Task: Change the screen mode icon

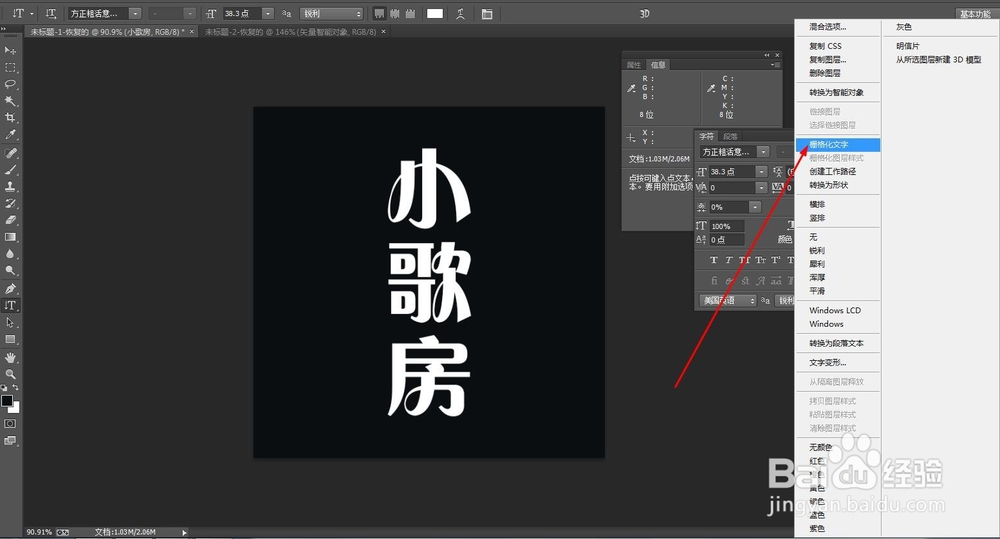Action: click(10, 441)
